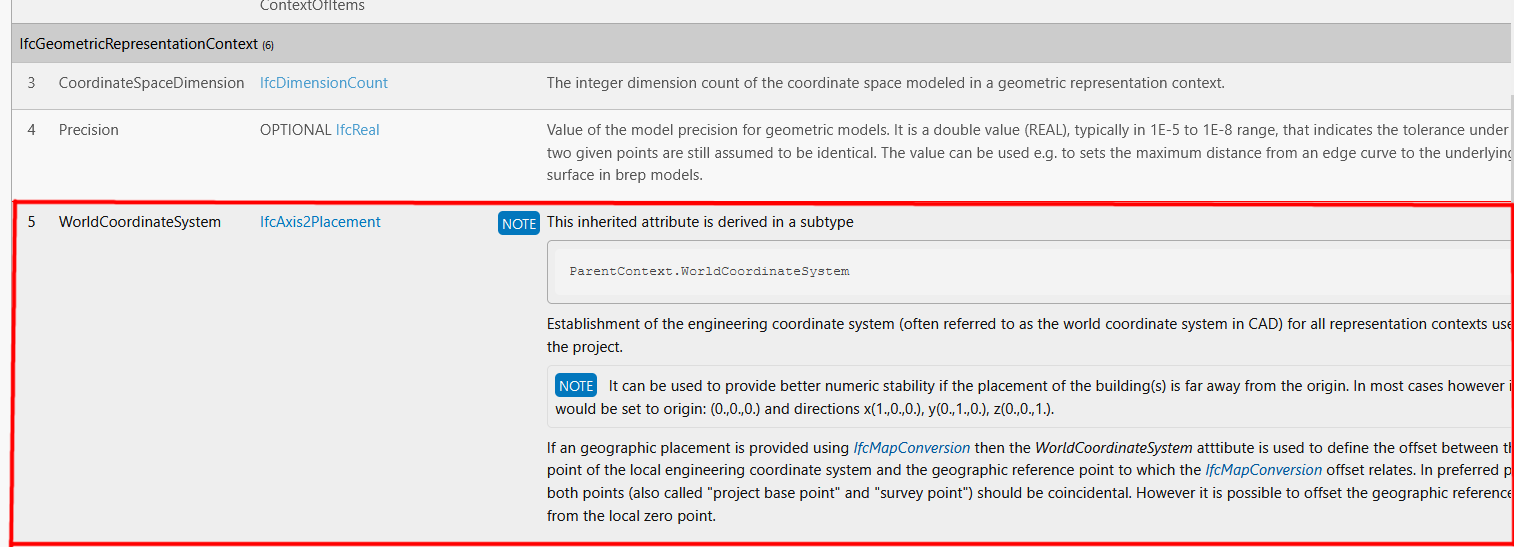Viewport: 1514px width, 547px height.
Task: Click the IfcMapConversion link after "provided using"
Action: pos(911,448)
